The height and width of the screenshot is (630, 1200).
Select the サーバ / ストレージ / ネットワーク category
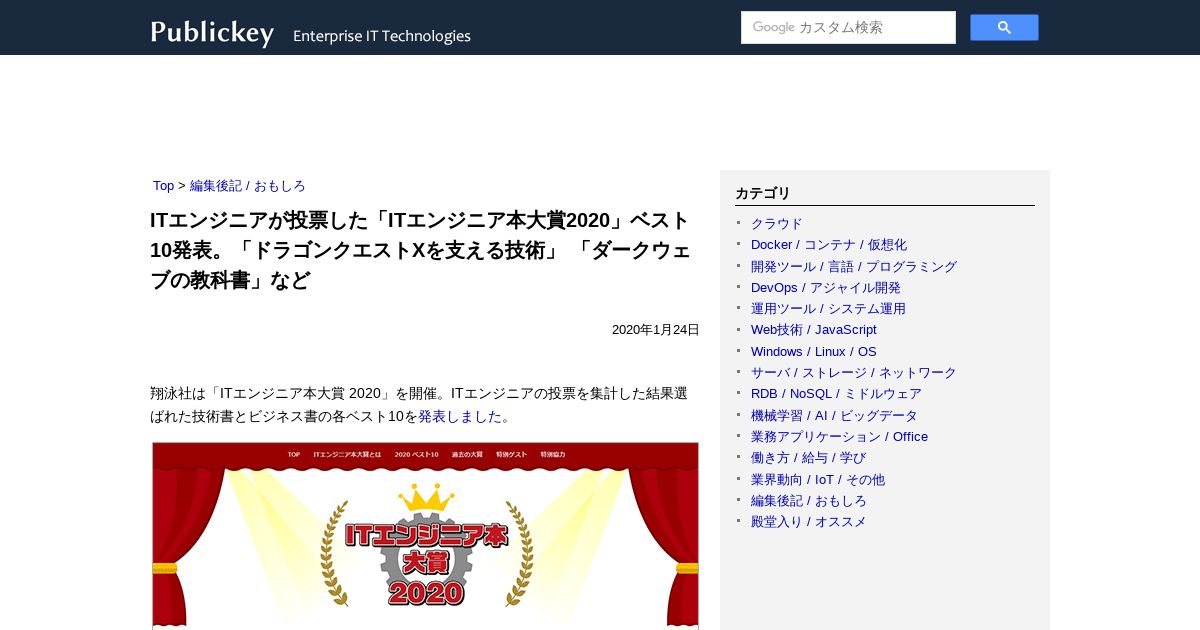point(853,373)
